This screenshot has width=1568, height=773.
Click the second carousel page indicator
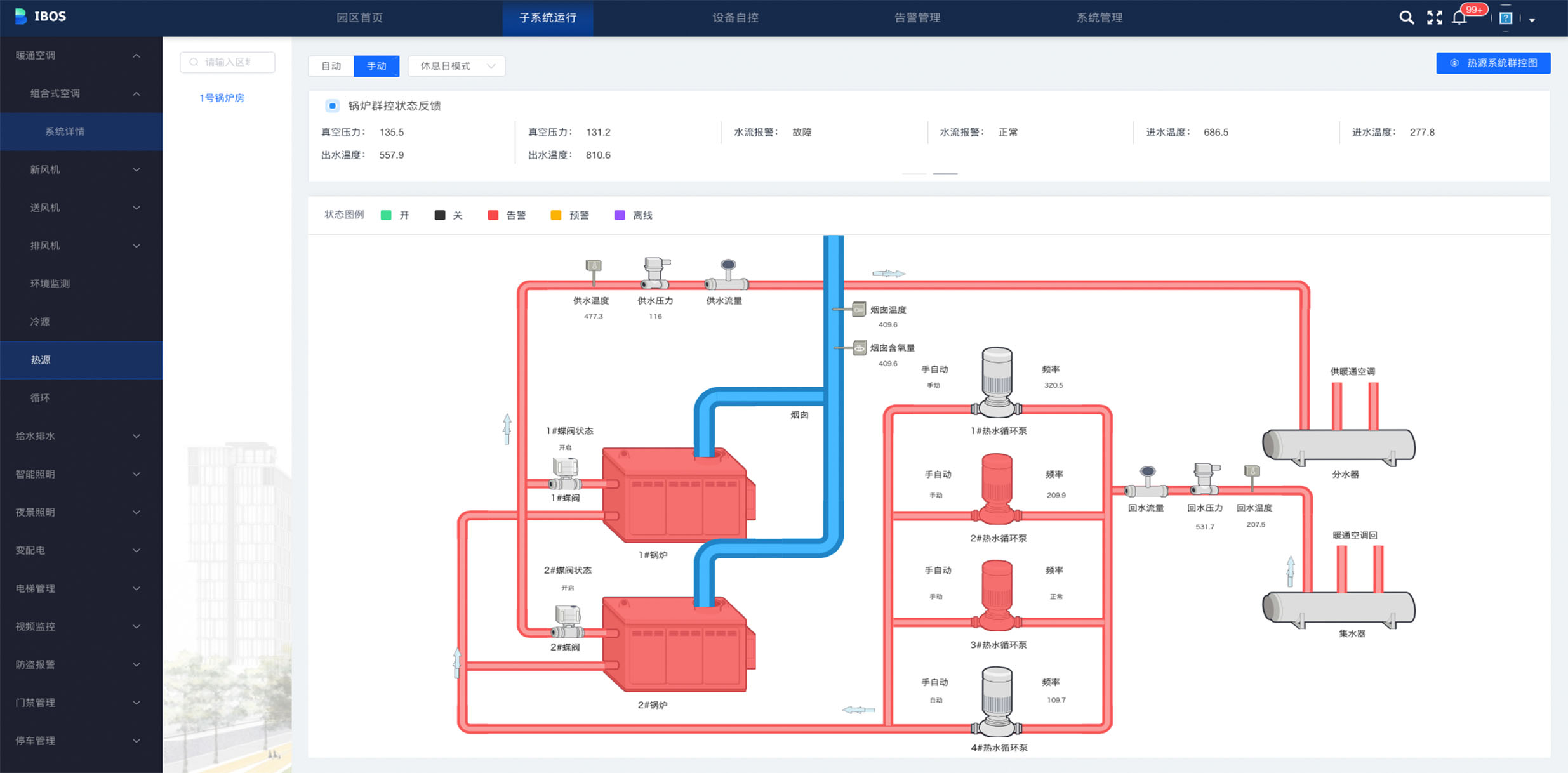(x=945, y=173)
